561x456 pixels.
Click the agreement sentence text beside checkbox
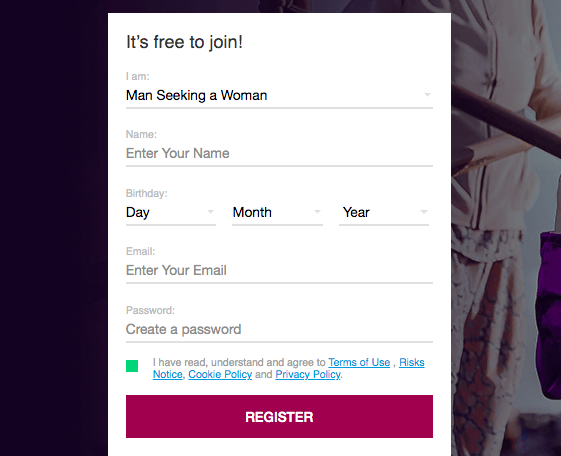coord(288,368)
